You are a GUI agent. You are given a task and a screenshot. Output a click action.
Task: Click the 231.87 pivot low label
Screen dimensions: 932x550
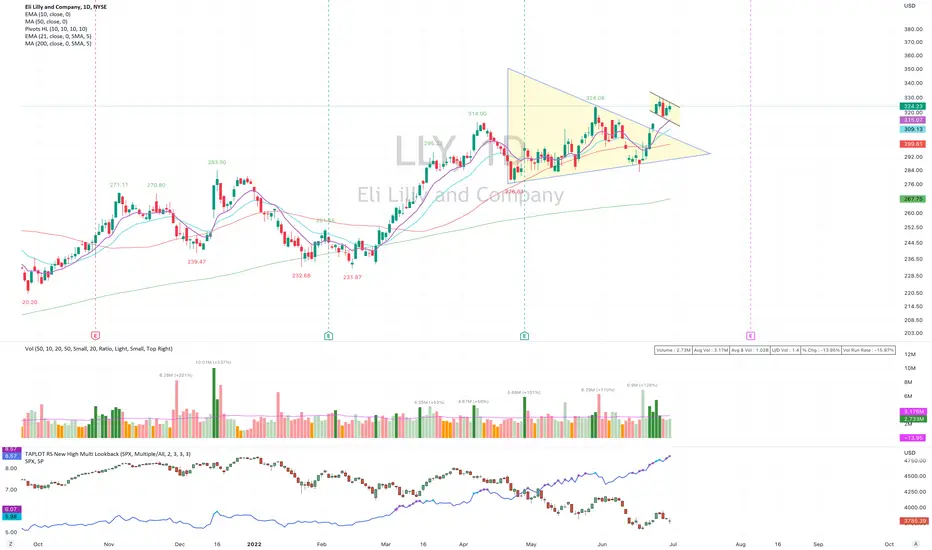tap(352, 277)
